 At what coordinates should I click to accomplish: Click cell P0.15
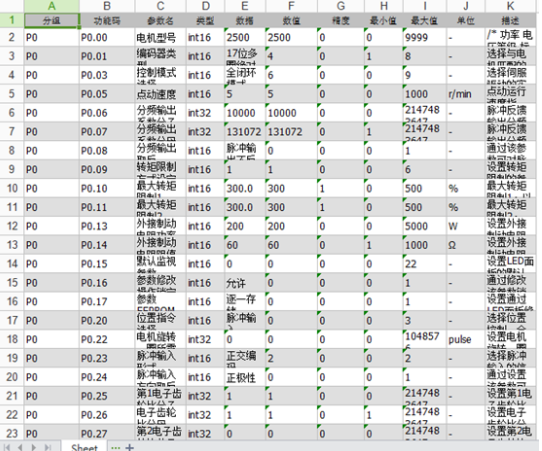(107, 264)
